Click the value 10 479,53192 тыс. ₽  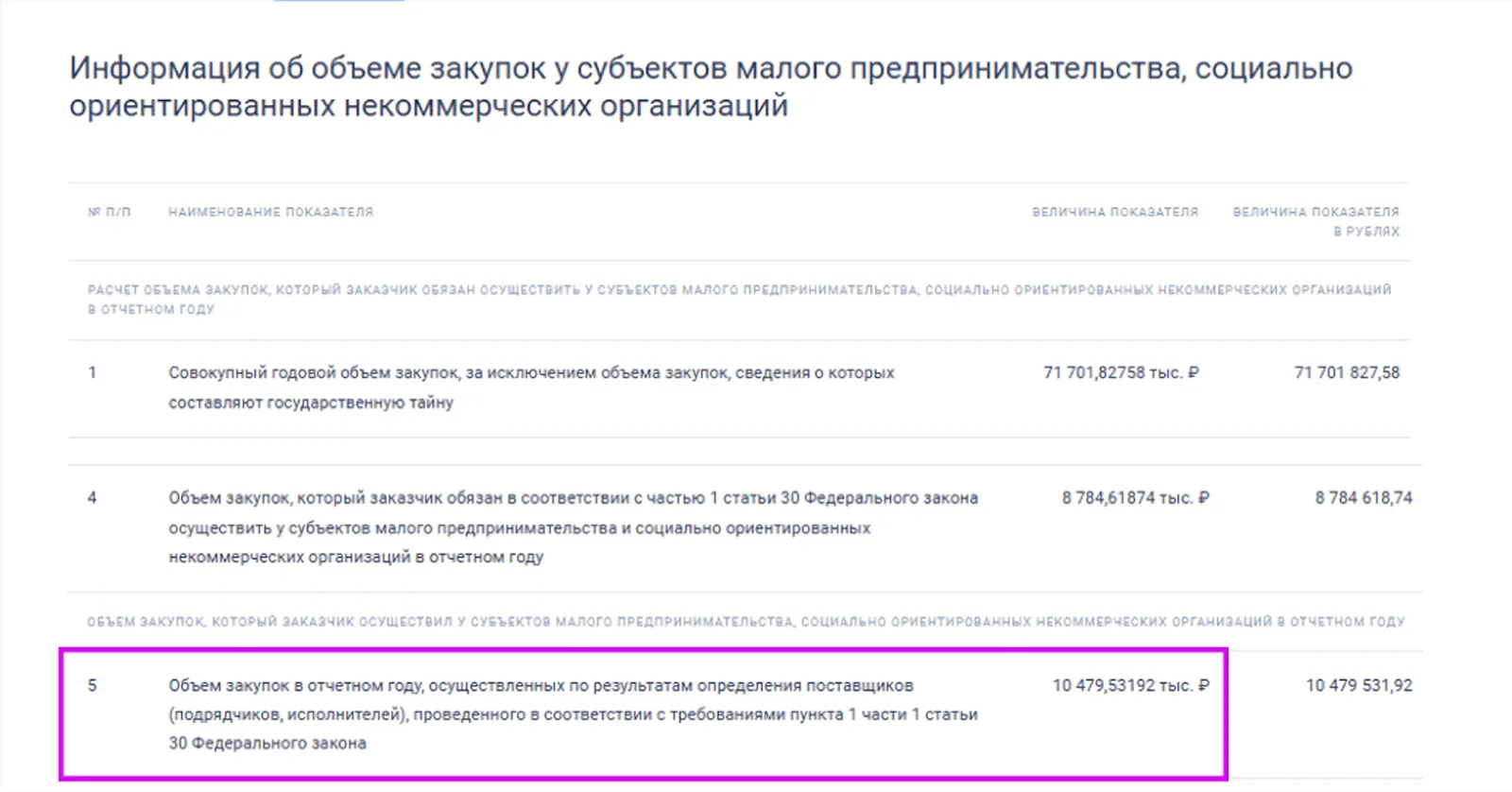(1129, 685)
